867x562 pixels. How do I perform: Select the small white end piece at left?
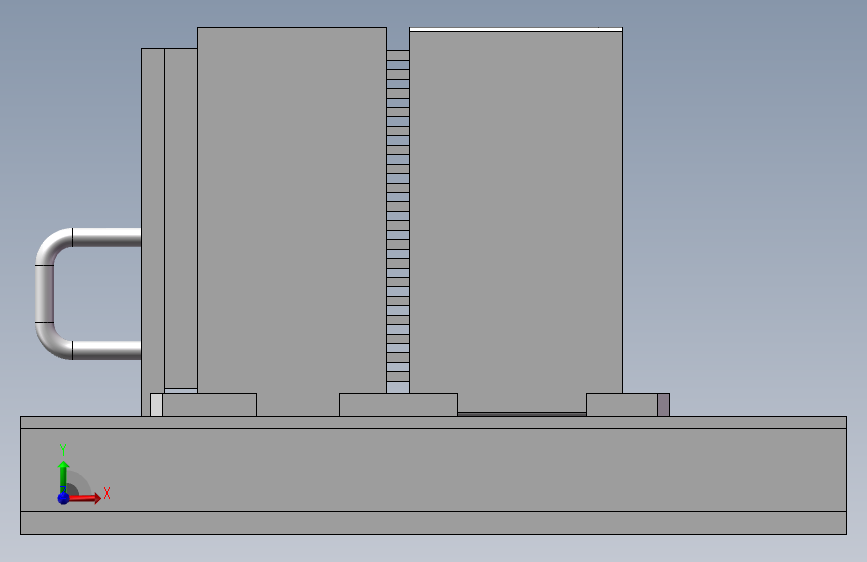point(156,405)
